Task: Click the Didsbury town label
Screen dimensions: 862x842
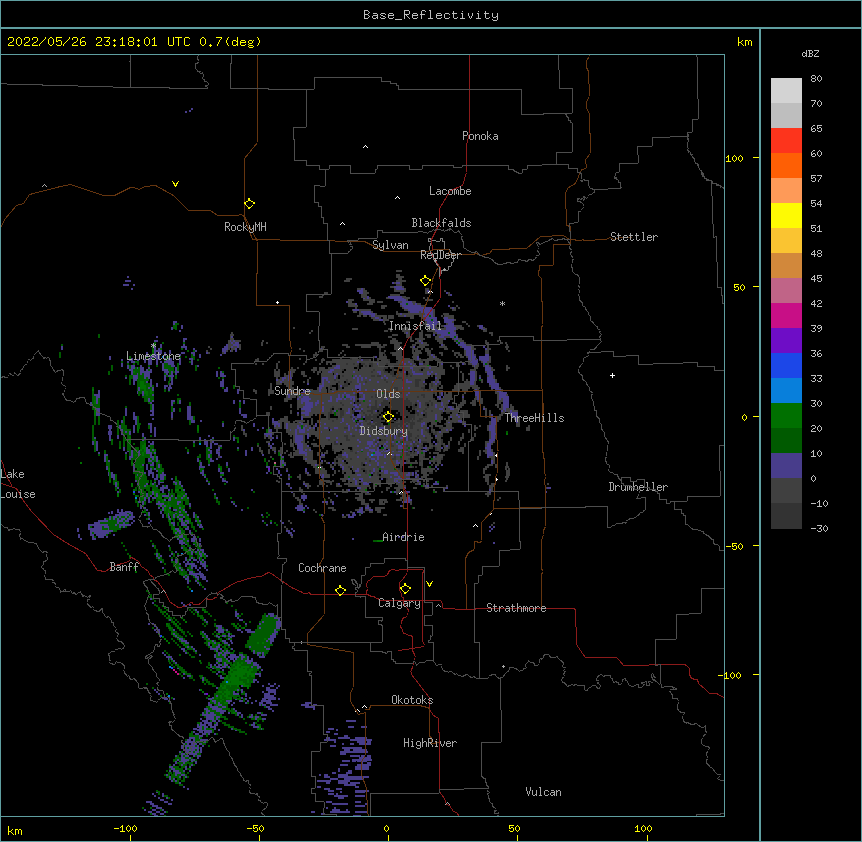Action: point(384,431)
